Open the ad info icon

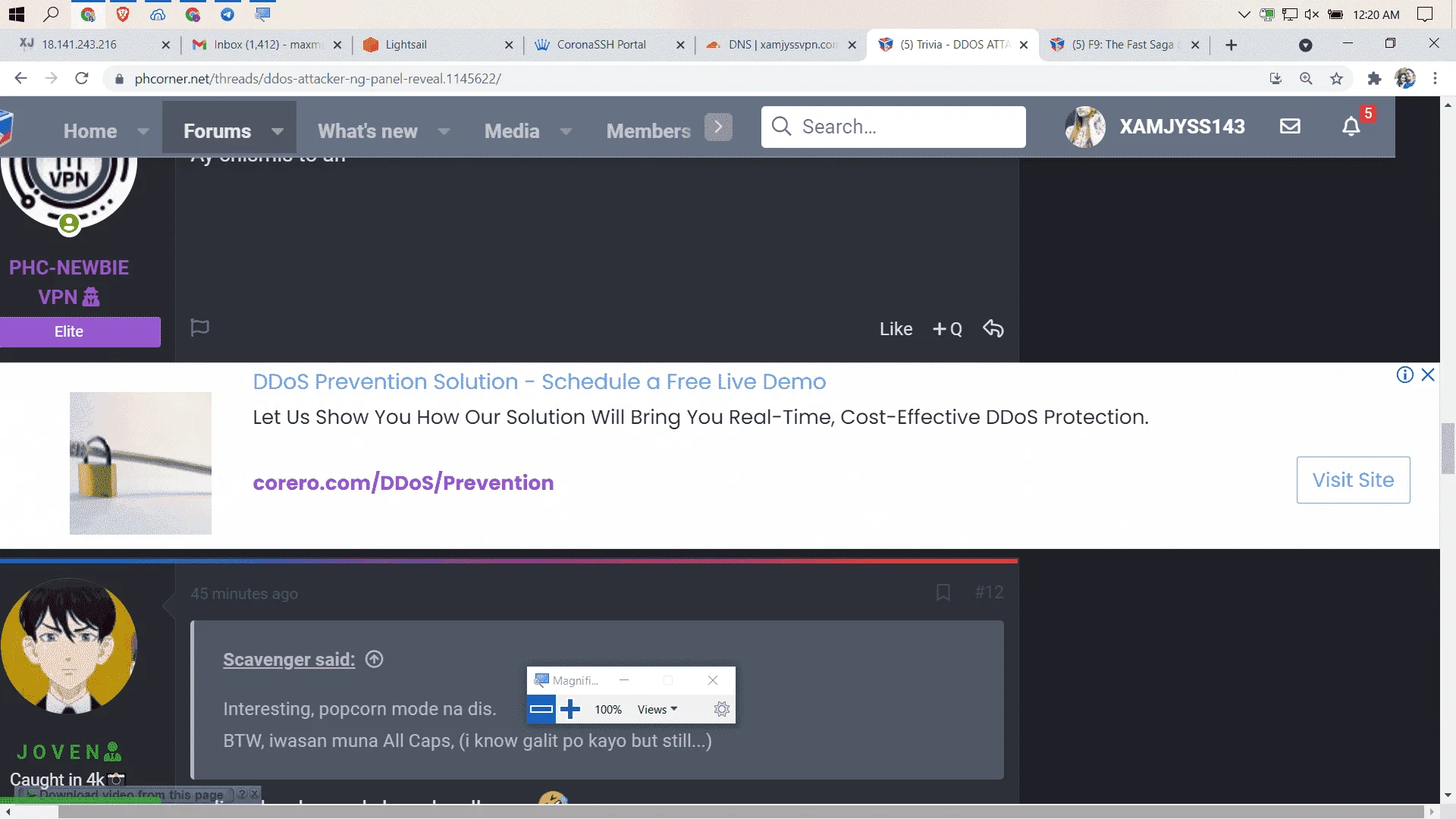point(1404,375)
